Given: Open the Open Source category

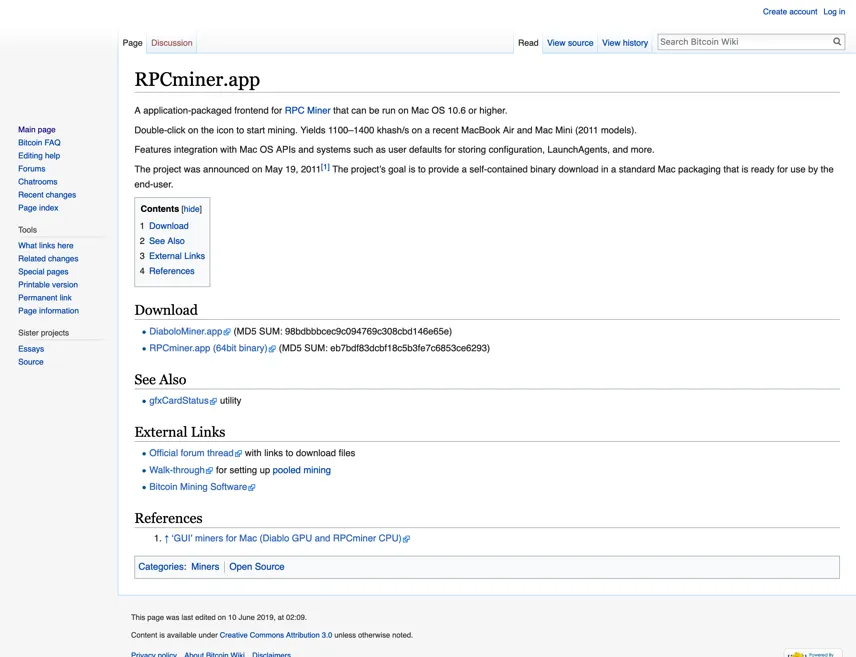Looking at the screenshot, I should click(x=257, y=567).
